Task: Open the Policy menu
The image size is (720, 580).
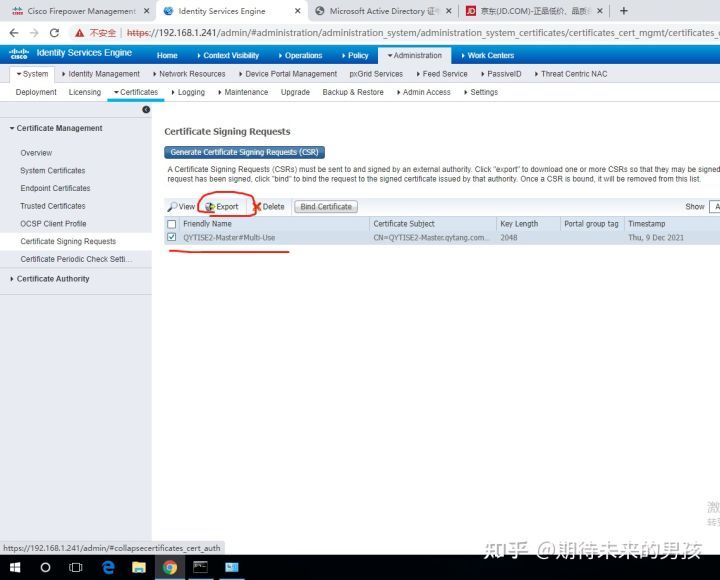Action: 355,56
